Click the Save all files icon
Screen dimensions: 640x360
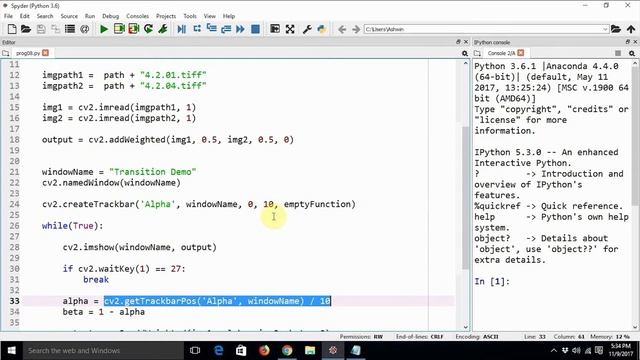pyautogui.click(x=55, y=29)
